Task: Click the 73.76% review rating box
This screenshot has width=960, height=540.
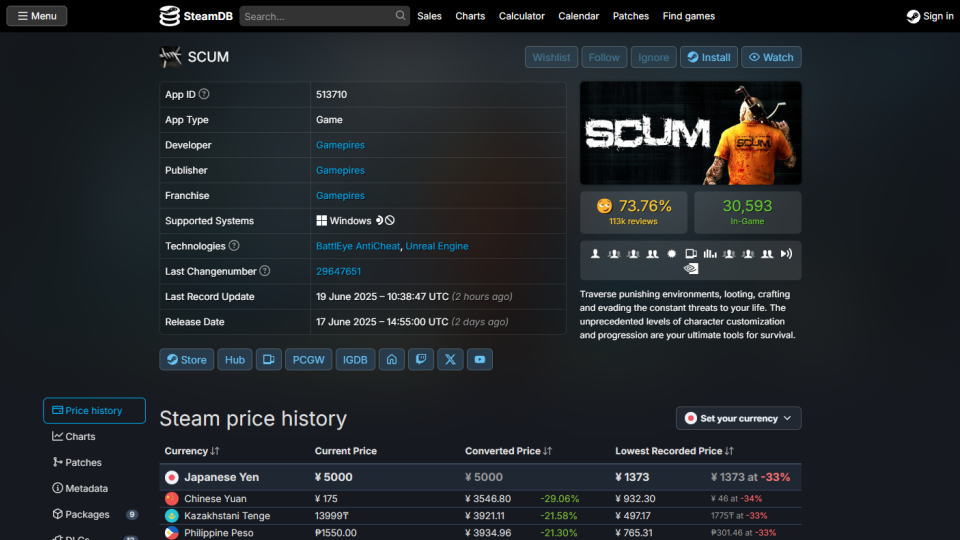Action: 634,212
